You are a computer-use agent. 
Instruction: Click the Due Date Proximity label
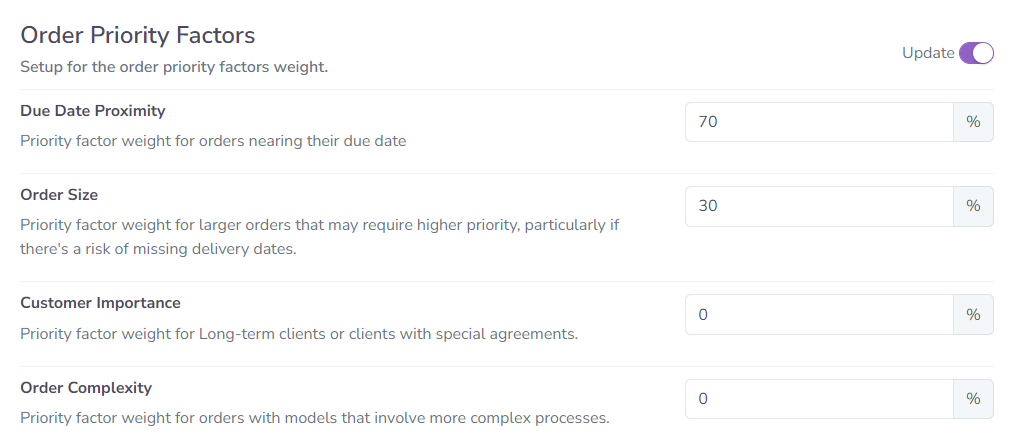tap(93, 111)
